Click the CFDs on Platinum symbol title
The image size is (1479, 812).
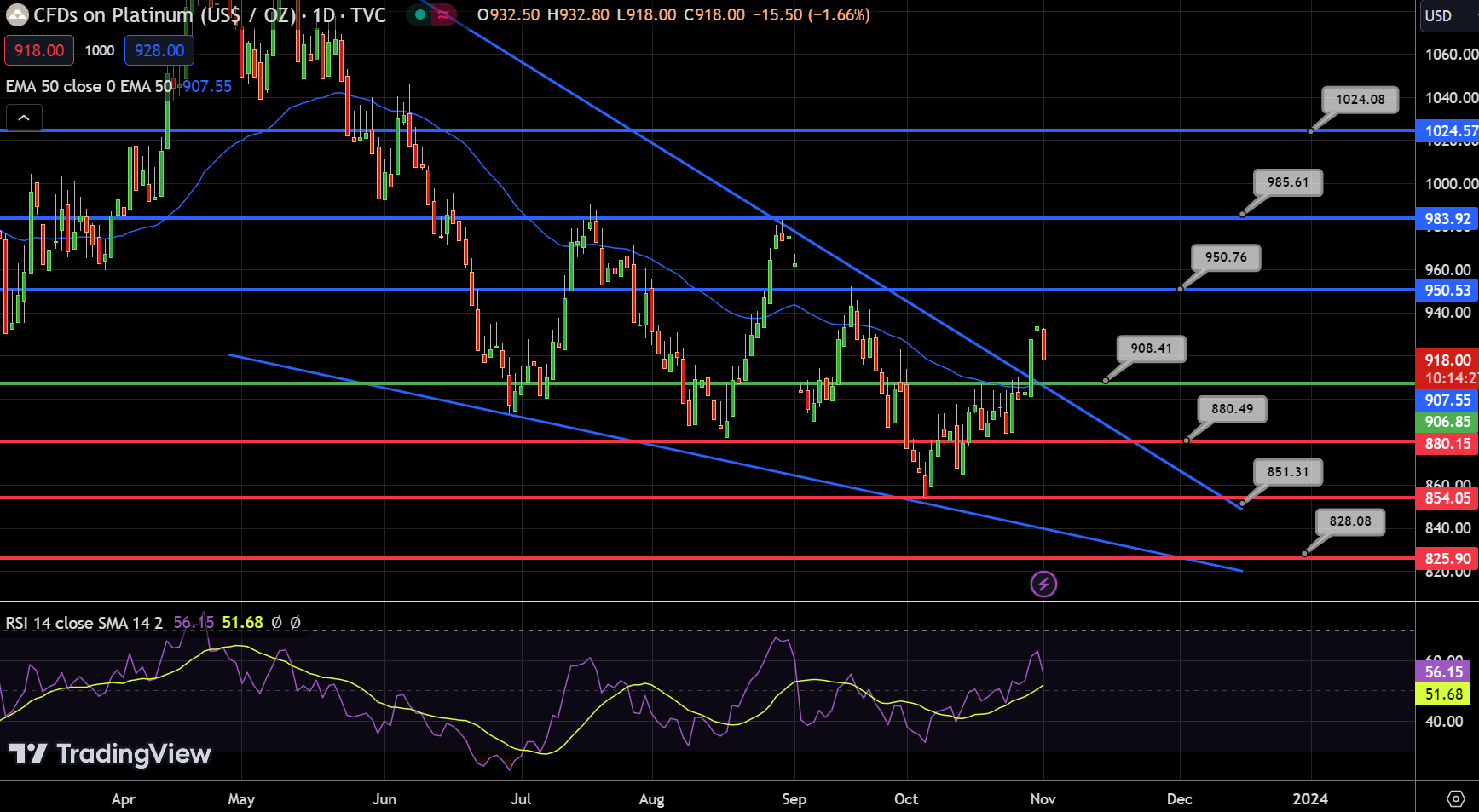[x=165, y=14]
